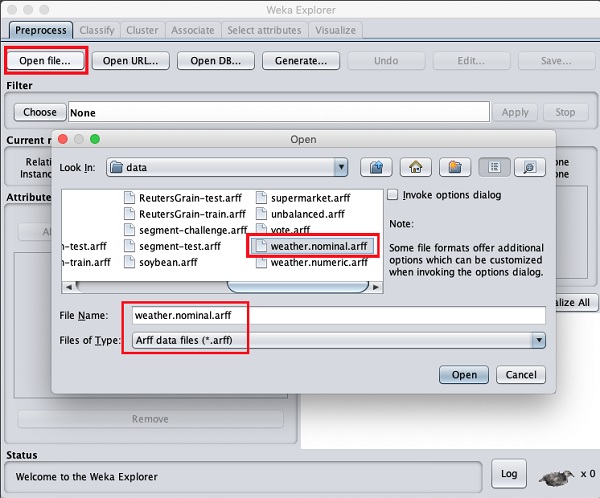Click the filter Choose button
This screenshot has width=600, height=498.
[40, 112]
